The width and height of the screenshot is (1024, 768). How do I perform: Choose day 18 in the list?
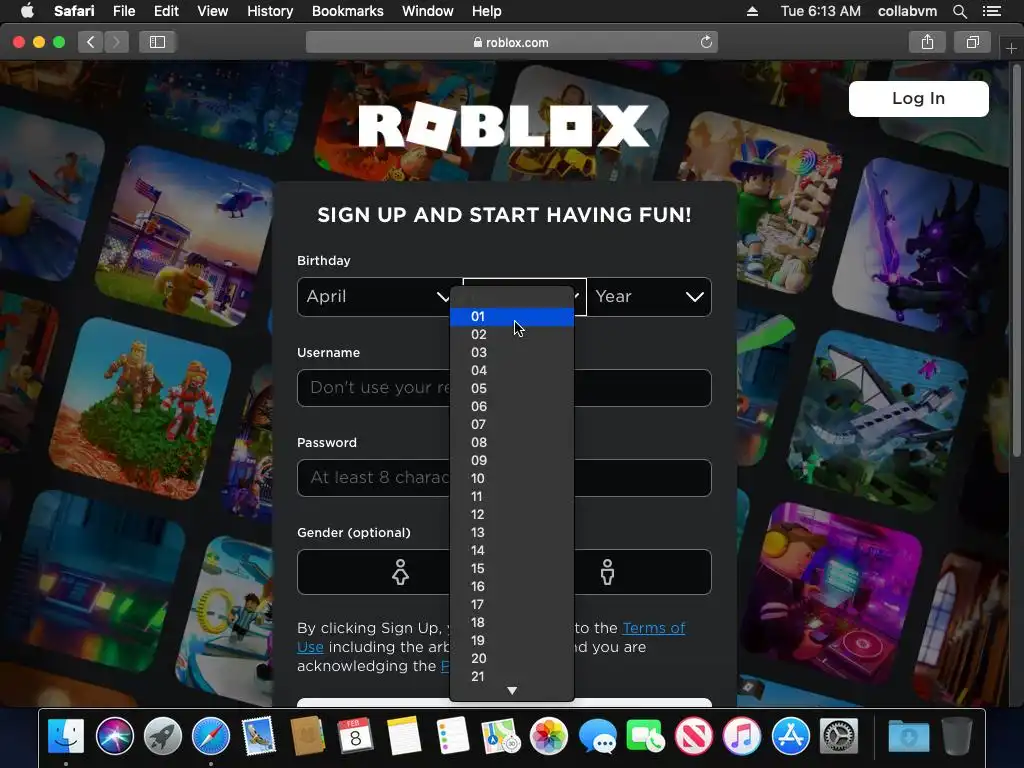[x=512, y=623]
